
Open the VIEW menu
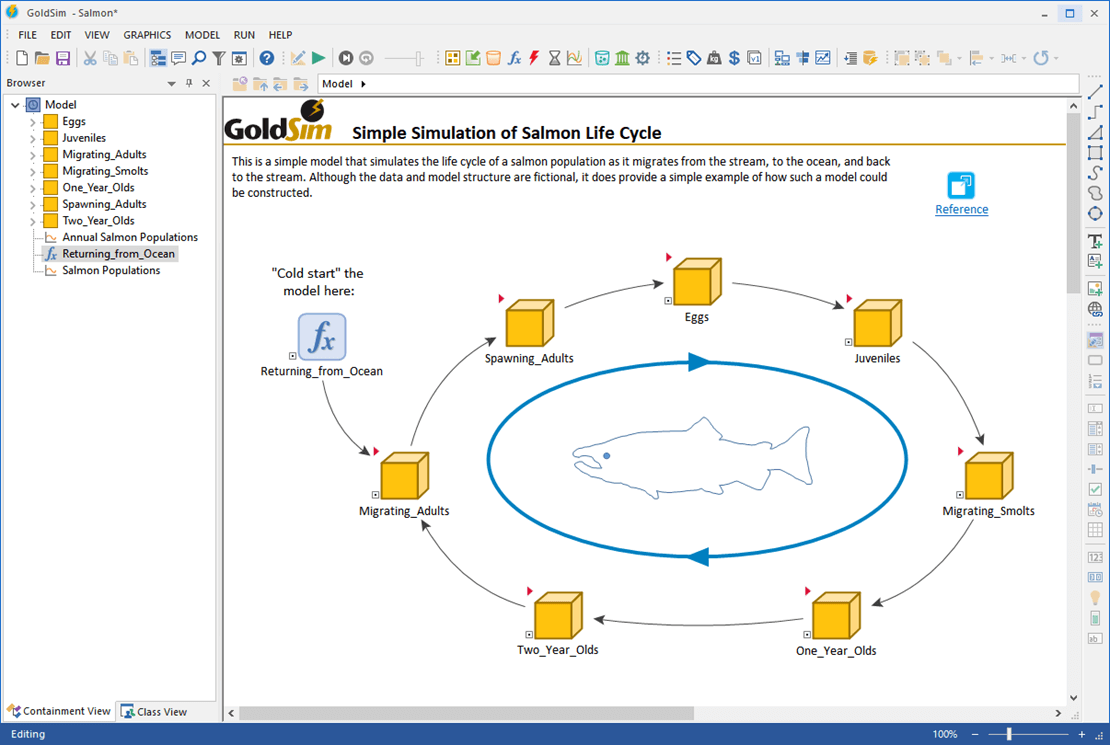[97, 35]
